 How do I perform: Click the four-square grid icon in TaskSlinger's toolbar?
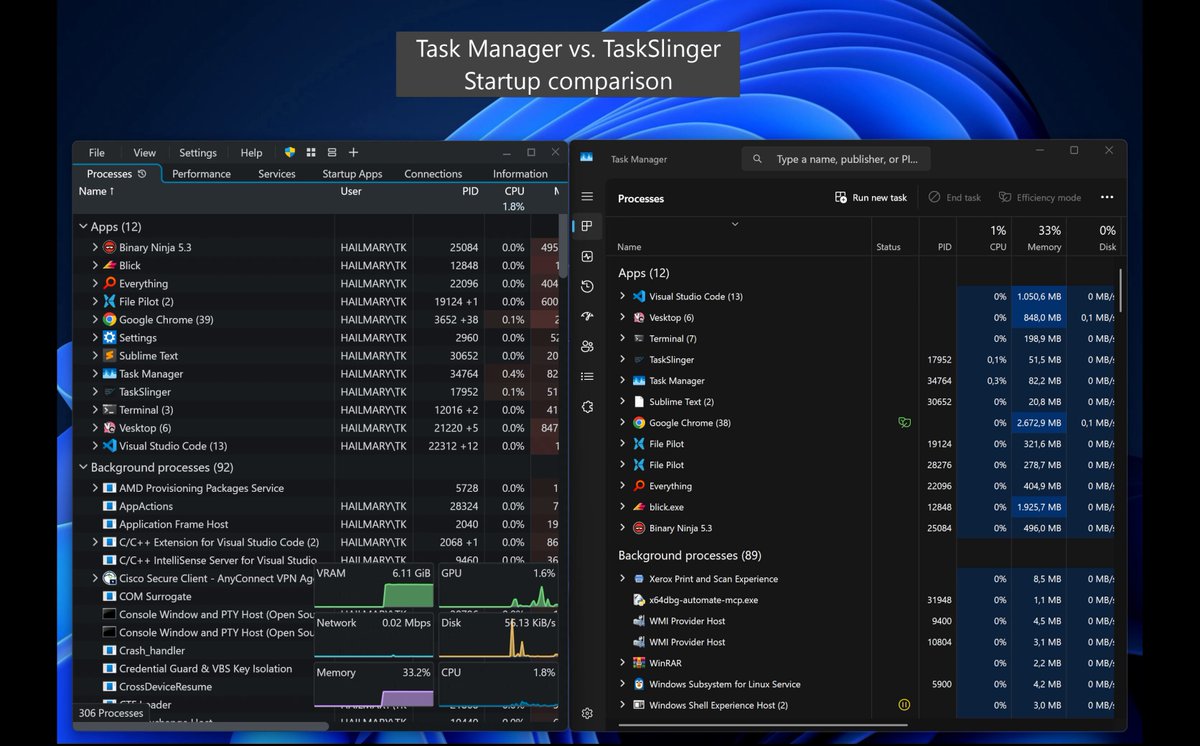click(x=311, y=152)
